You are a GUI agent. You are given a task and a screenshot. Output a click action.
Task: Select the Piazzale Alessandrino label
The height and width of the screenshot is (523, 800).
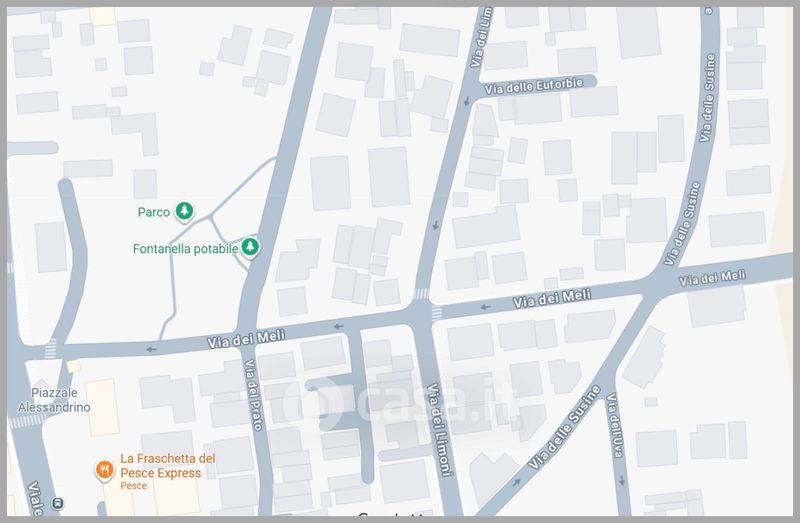click(x=54, y=401)
